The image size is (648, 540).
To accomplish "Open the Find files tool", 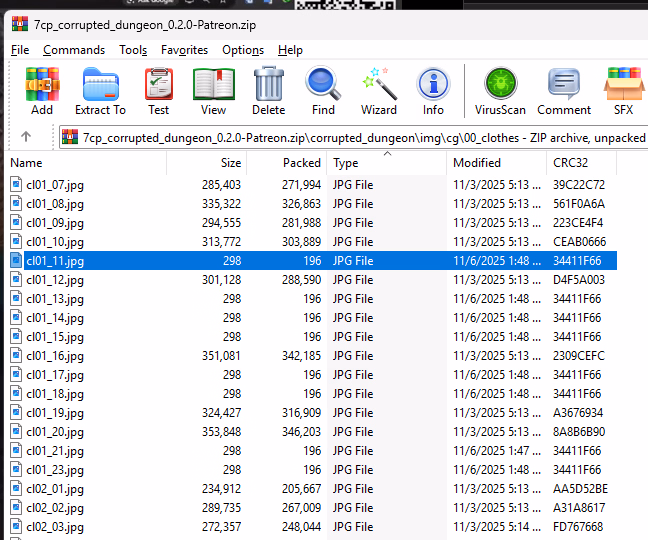I will pyautogui.click(x=323, y=91).
